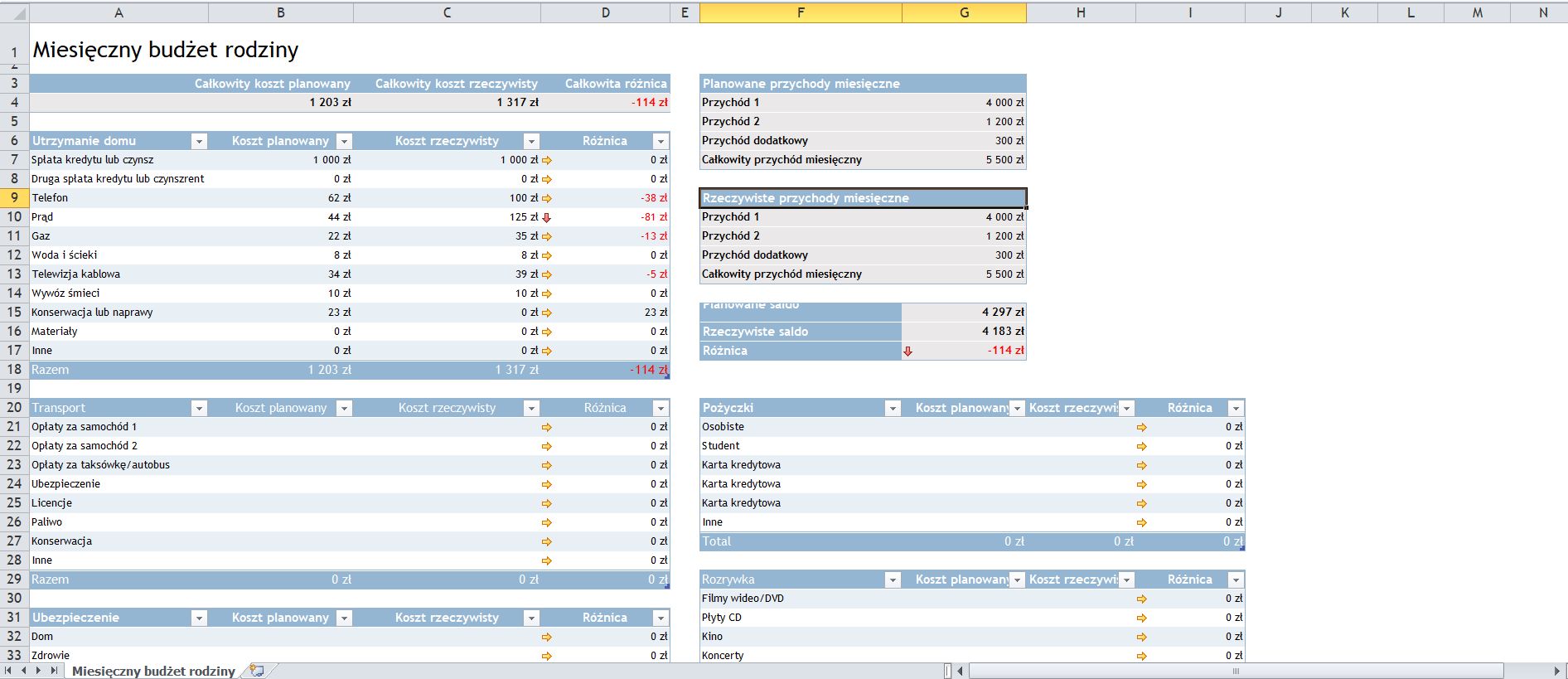Viewport: 1568px width, 679px height.
Task: Click horizontal scrollbar left arrow
Action: (x=961, y=670)
